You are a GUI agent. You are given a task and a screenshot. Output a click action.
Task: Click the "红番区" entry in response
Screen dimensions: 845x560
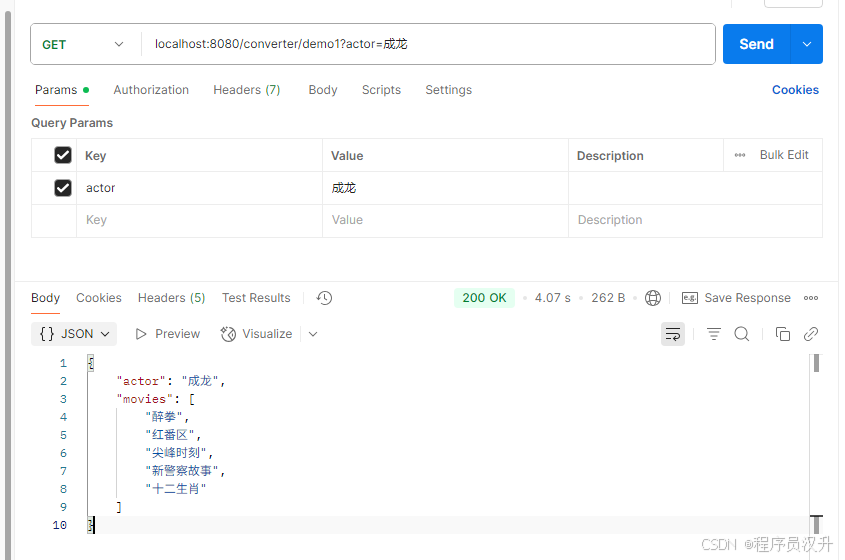(x=170, y=435)
